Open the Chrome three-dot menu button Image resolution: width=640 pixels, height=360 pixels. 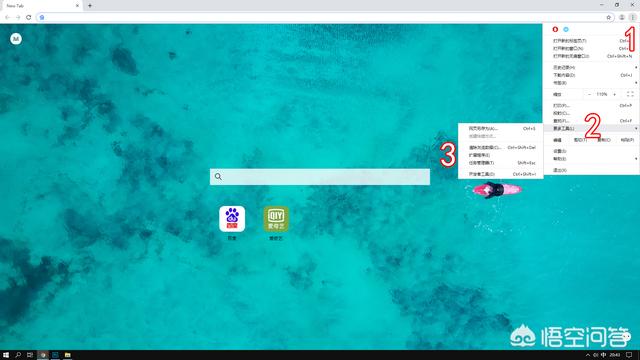632,17
